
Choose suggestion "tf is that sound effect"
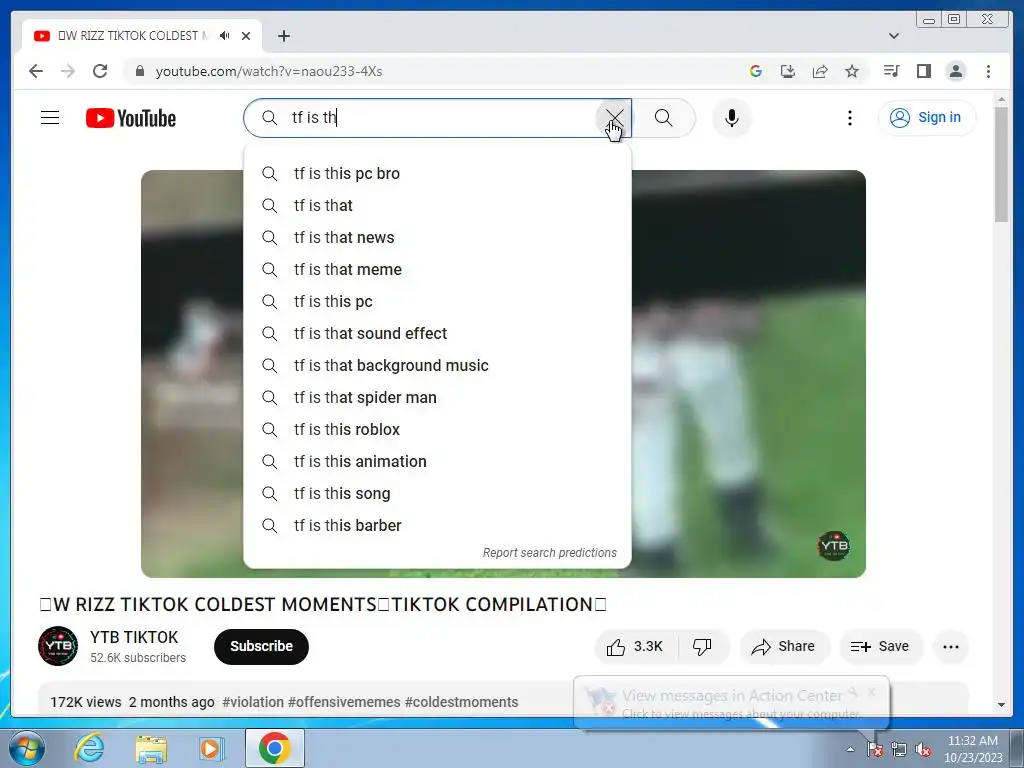click(x=438, y=334)
